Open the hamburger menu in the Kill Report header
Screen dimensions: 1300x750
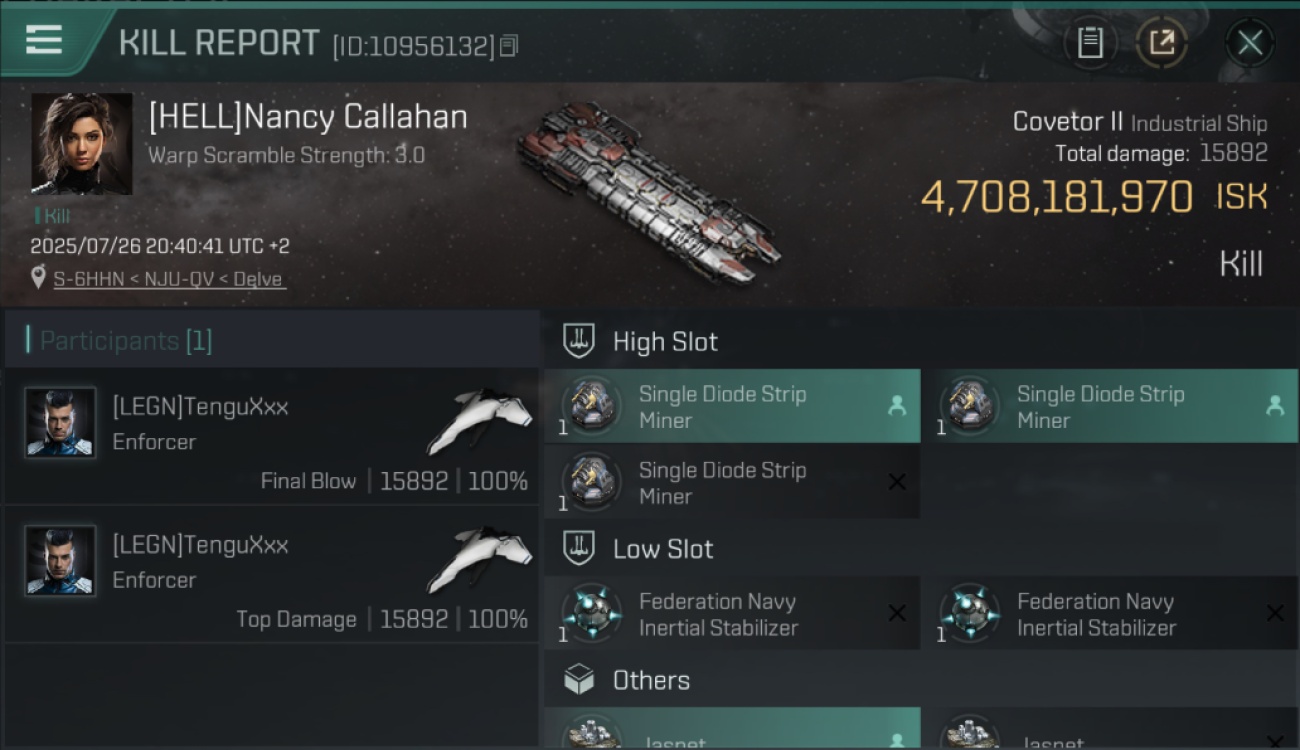[44, 41]
